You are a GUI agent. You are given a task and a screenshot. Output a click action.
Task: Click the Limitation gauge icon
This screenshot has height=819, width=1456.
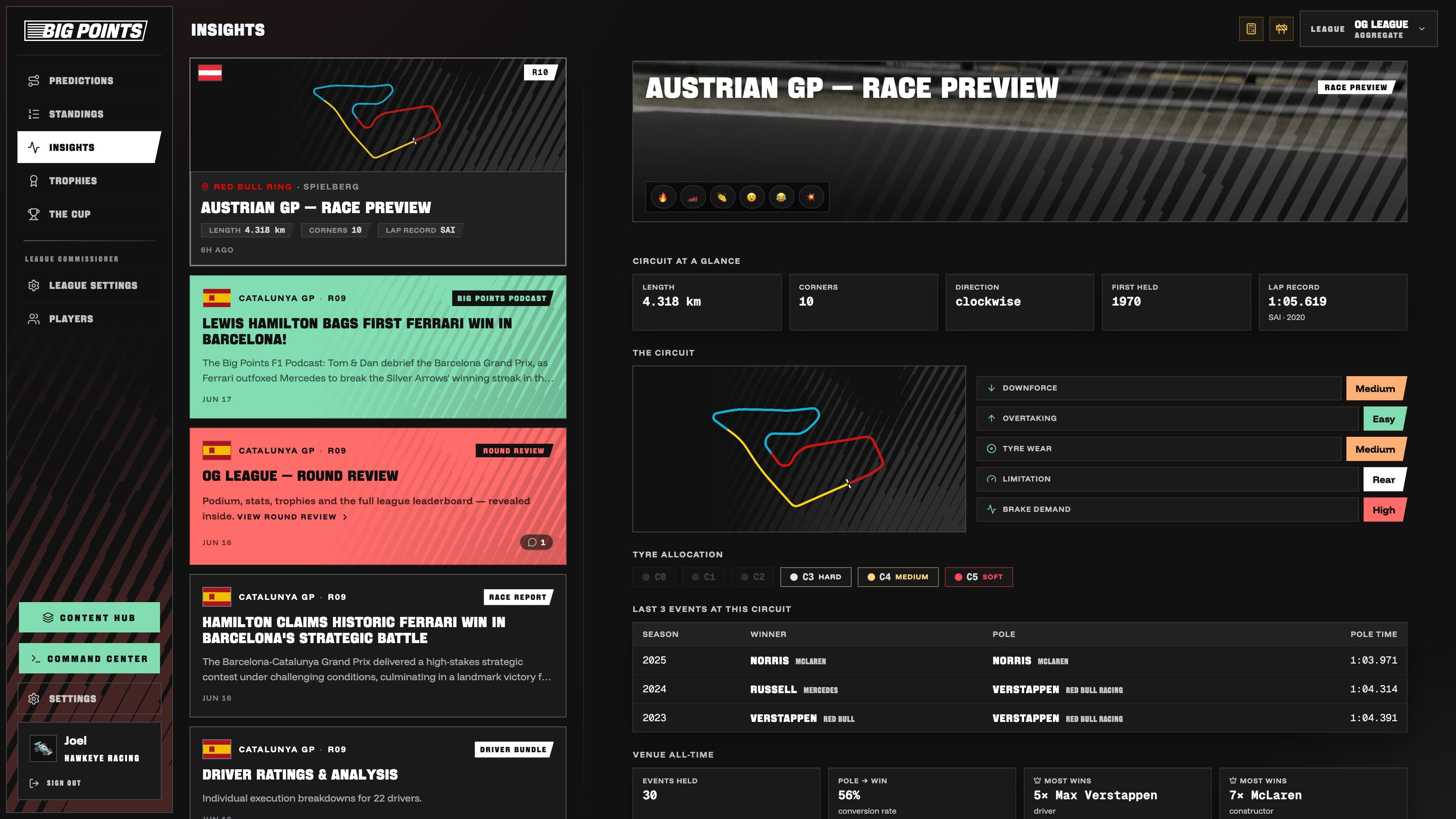(992, 479)
